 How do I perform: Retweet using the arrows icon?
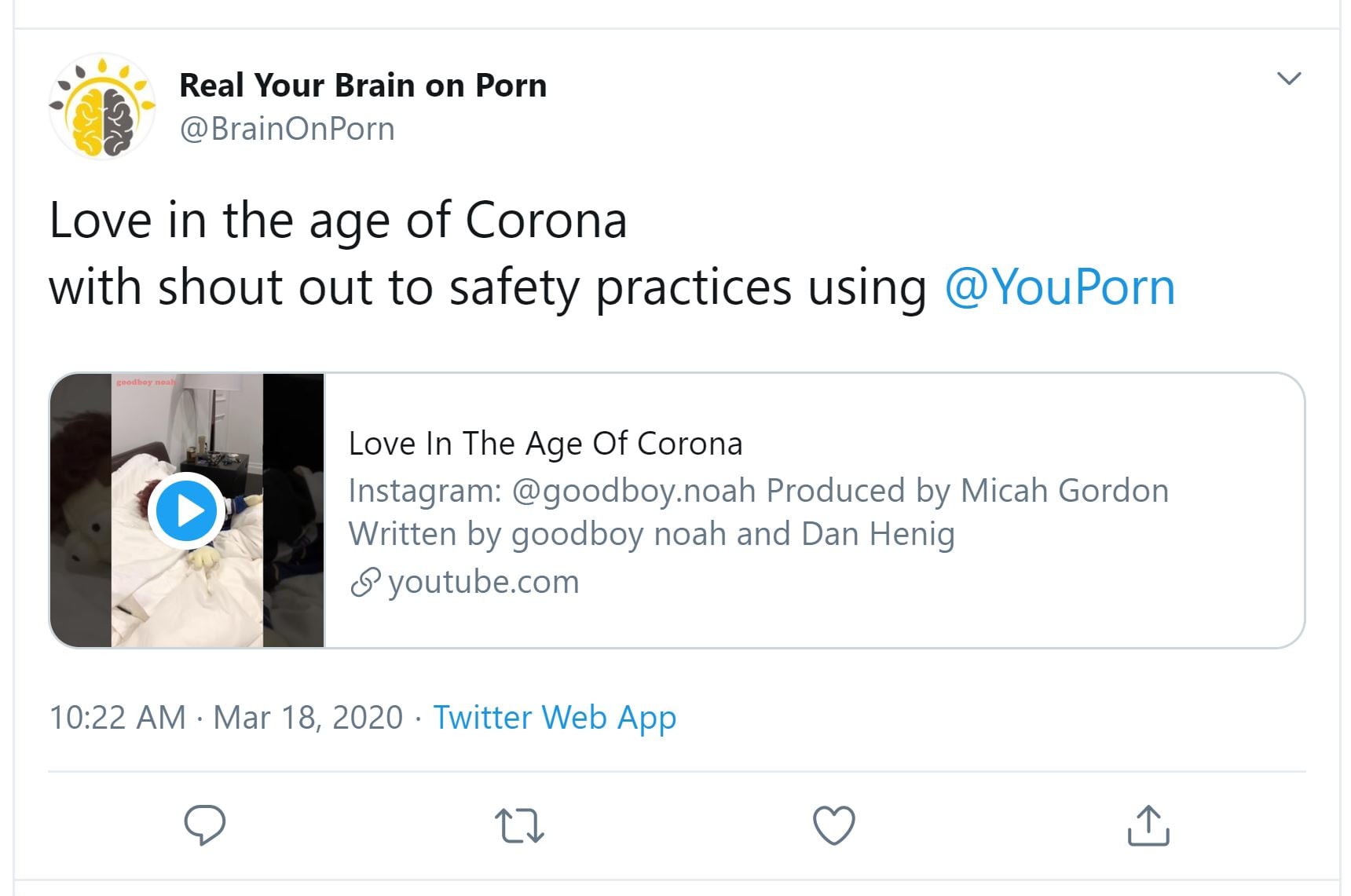click(519, 826)
